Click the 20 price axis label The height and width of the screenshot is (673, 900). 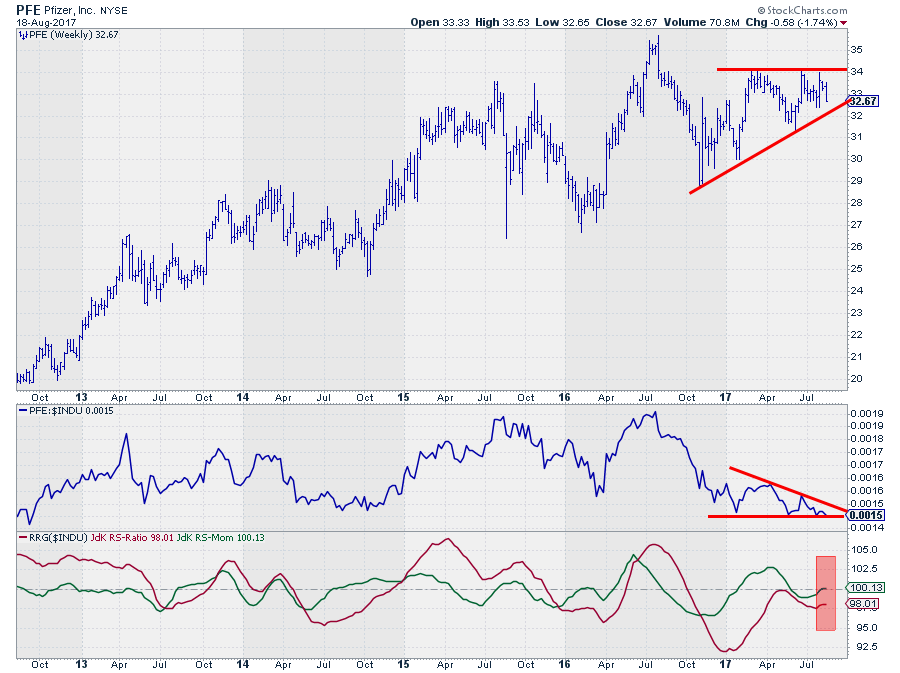click(x=856, y=379)
